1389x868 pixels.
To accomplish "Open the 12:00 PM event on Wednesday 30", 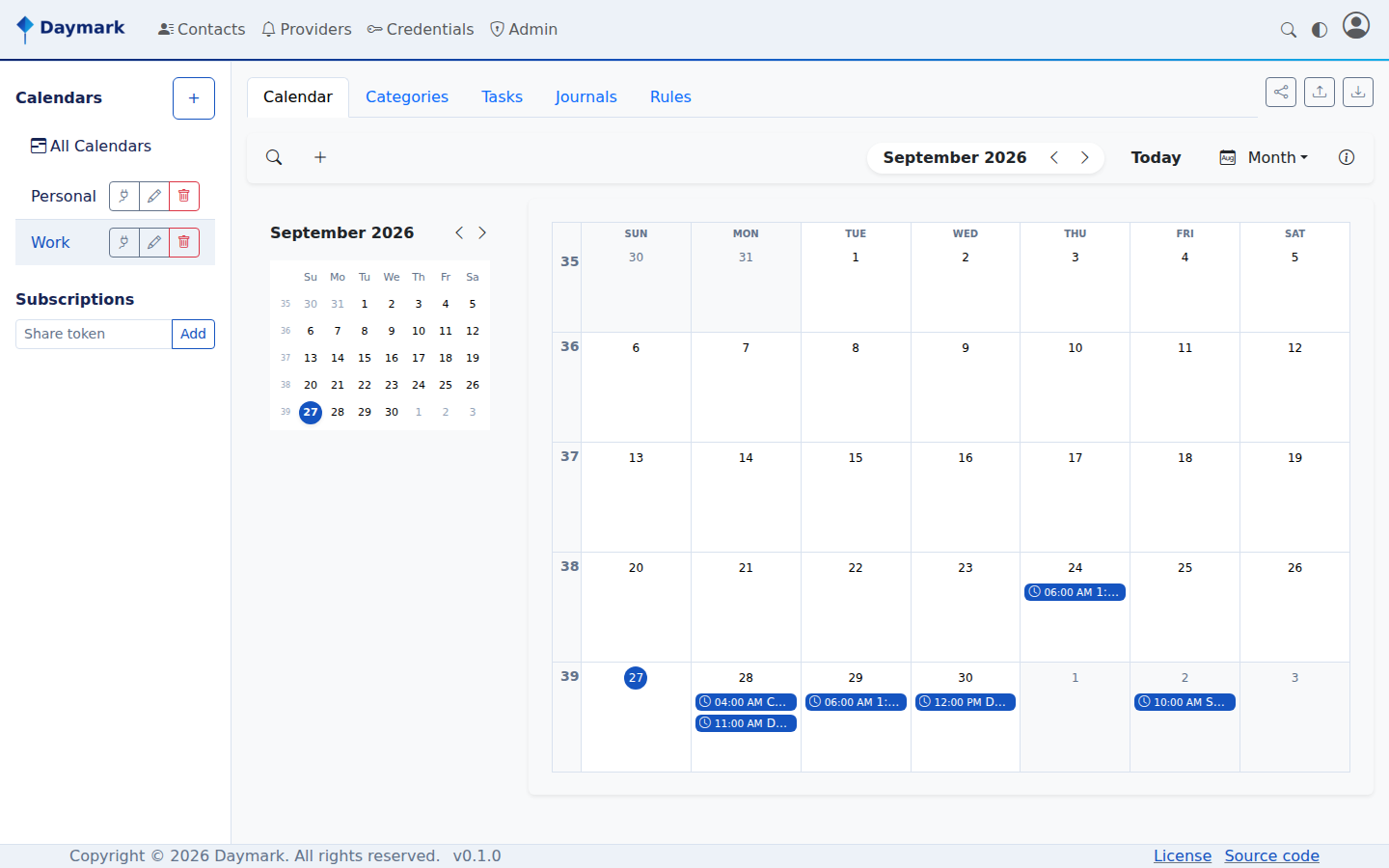I will [966, 702].
